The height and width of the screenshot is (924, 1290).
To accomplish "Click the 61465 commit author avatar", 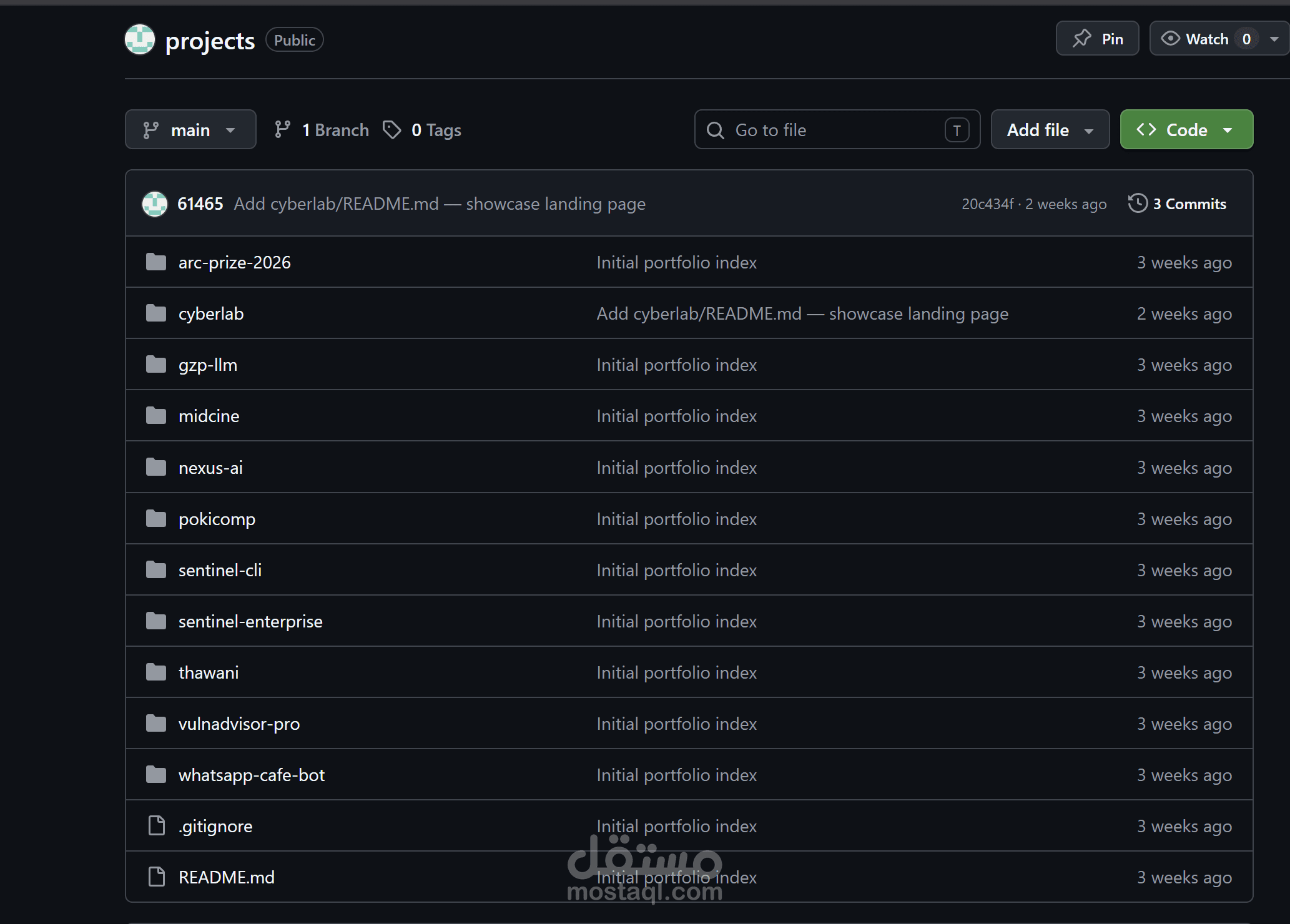I will point(155,204).
